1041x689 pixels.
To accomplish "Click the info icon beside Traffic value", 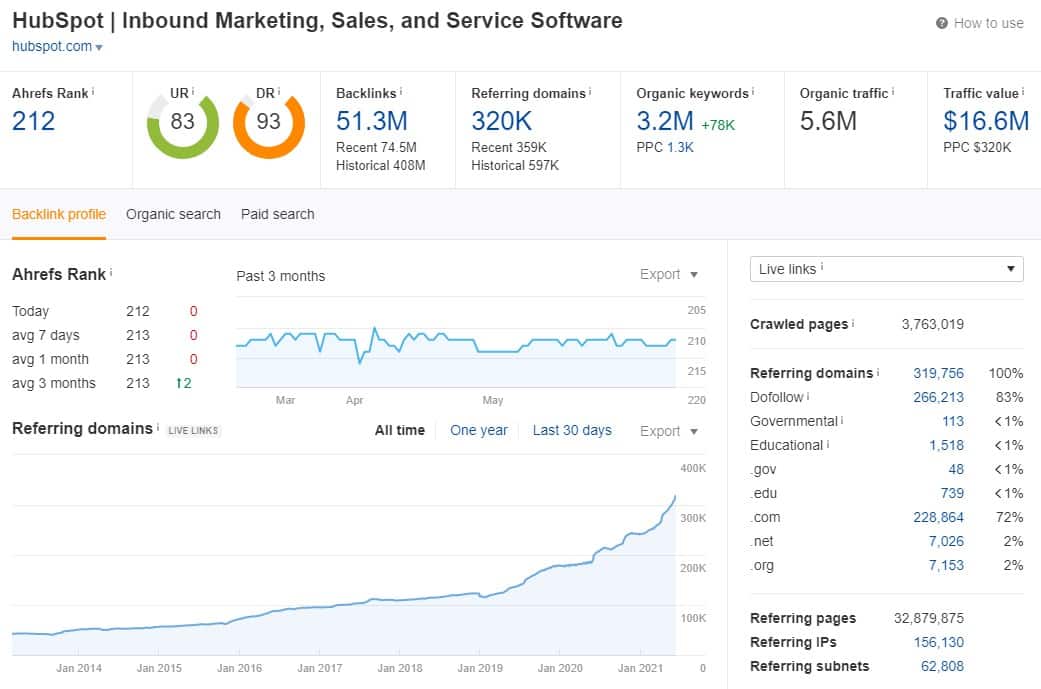I will pyautogui.click(x=1023, y=91).
